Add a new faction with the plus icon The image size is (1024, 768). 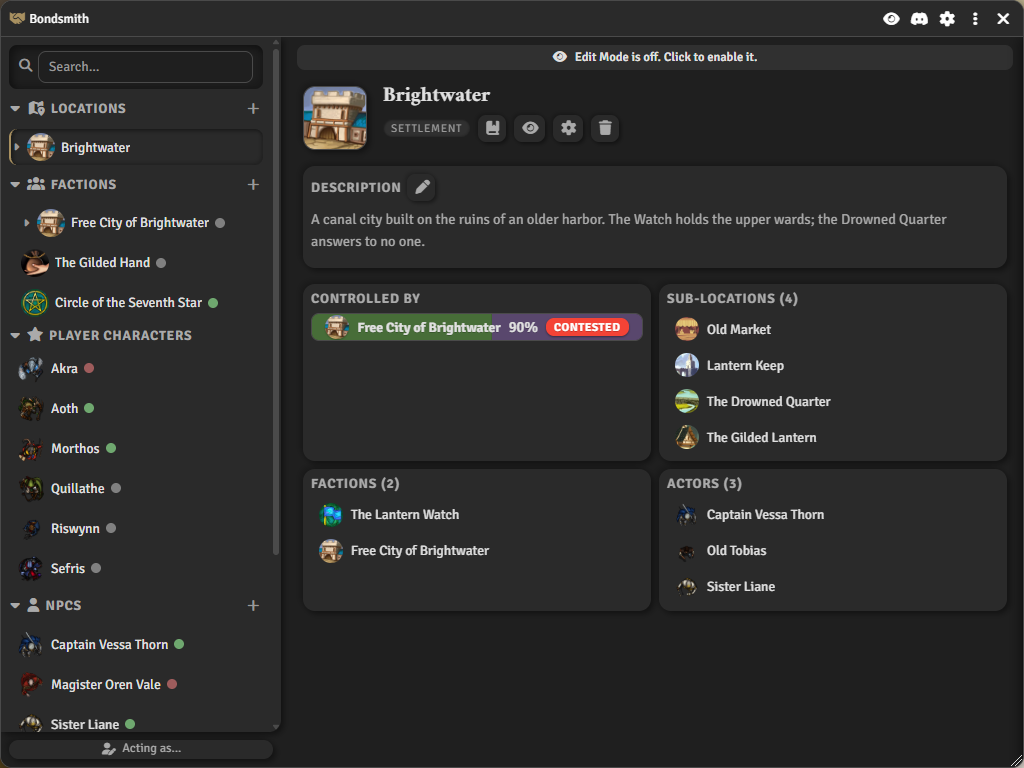pyautogui.click(x=253, y=185)
